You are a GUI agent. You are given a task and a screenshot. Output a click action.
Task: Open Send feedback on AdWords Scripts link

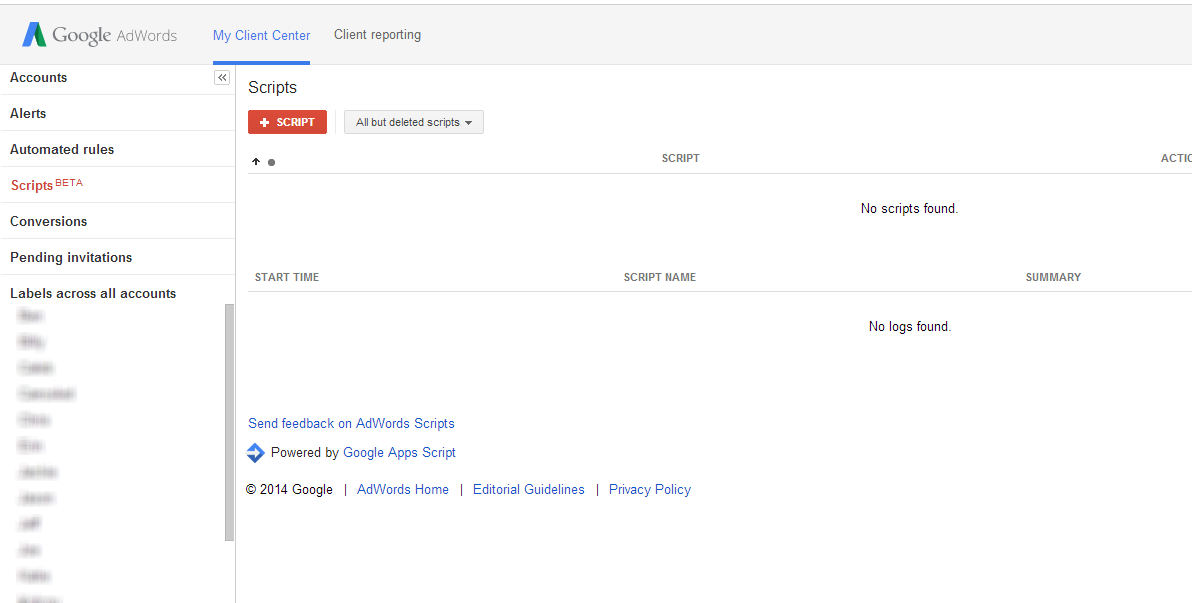click(x=351, y=424)
